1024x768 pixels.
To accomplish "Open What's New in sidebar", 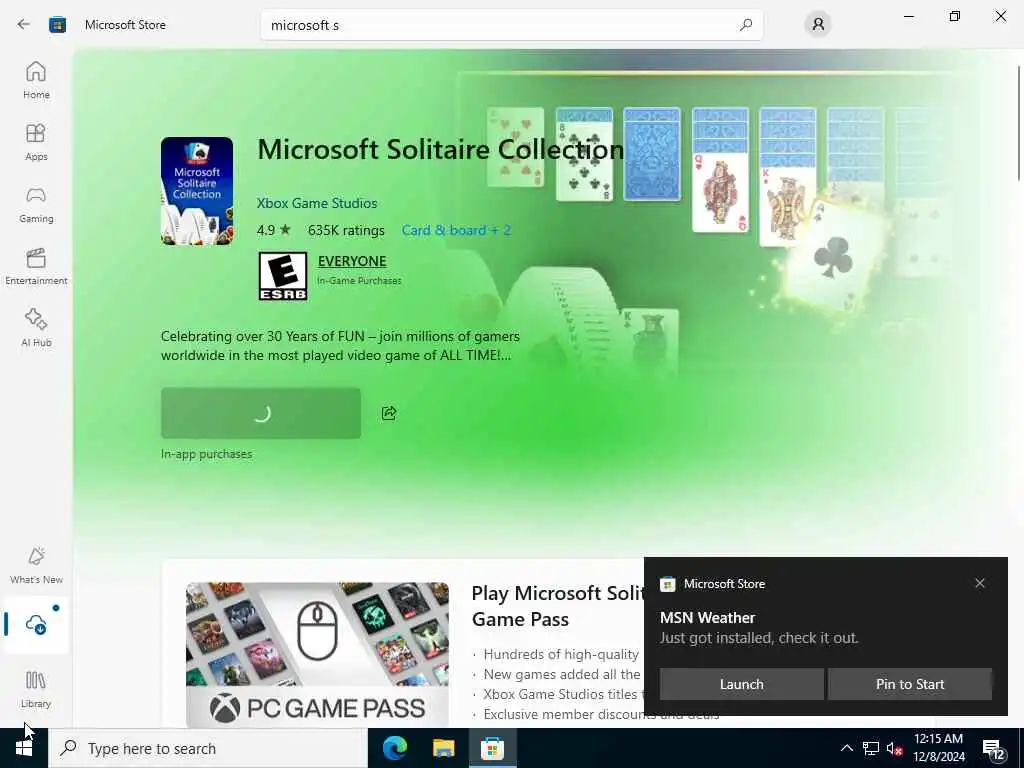I will coord(36,566).
